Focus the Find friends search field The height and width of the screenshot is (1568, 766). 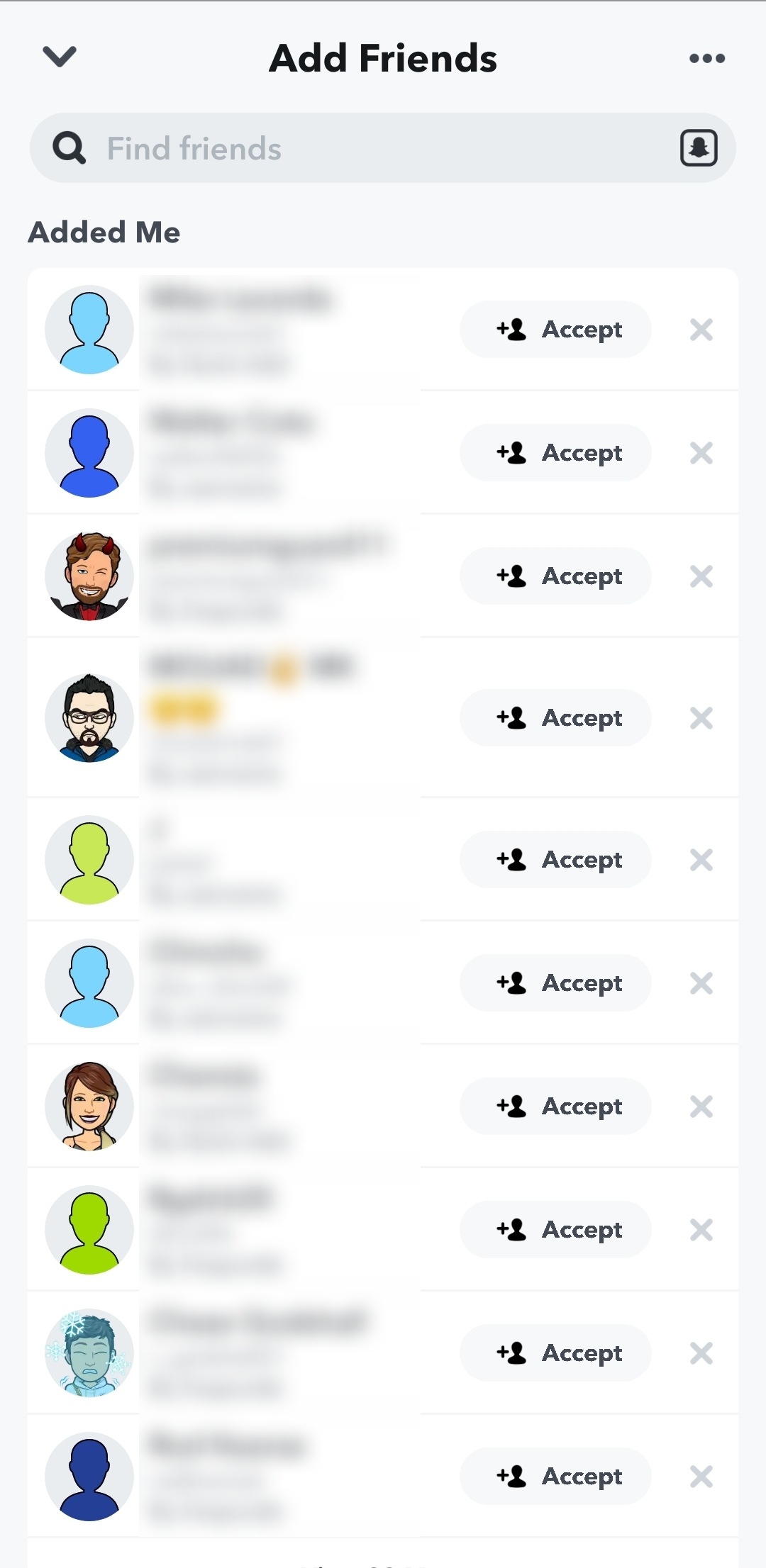pos(383,148)
